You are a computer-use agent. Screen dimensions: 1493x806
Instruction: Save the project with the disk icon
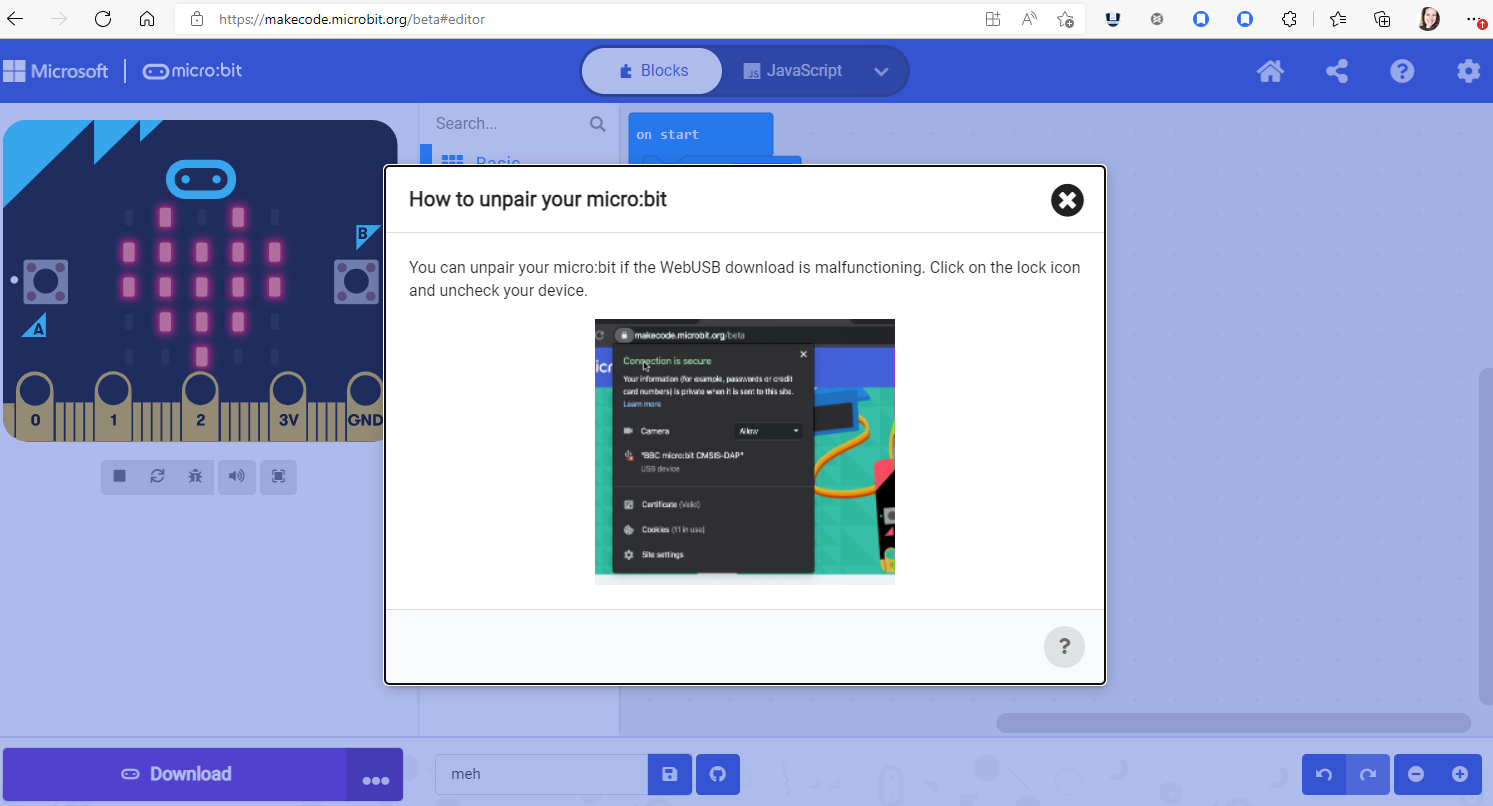pos(669,774)
